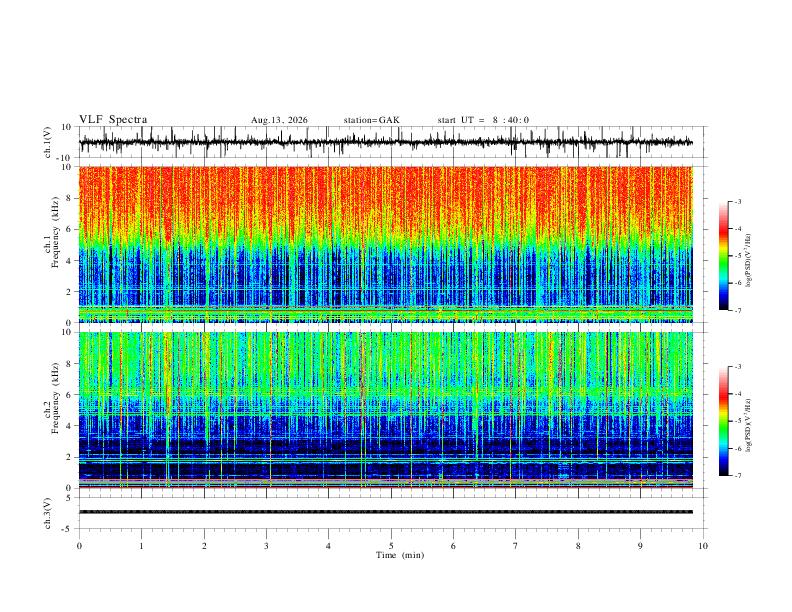Click the 9 minute tick label
This screenshot has height=612, width=792.
pos(640,546)
